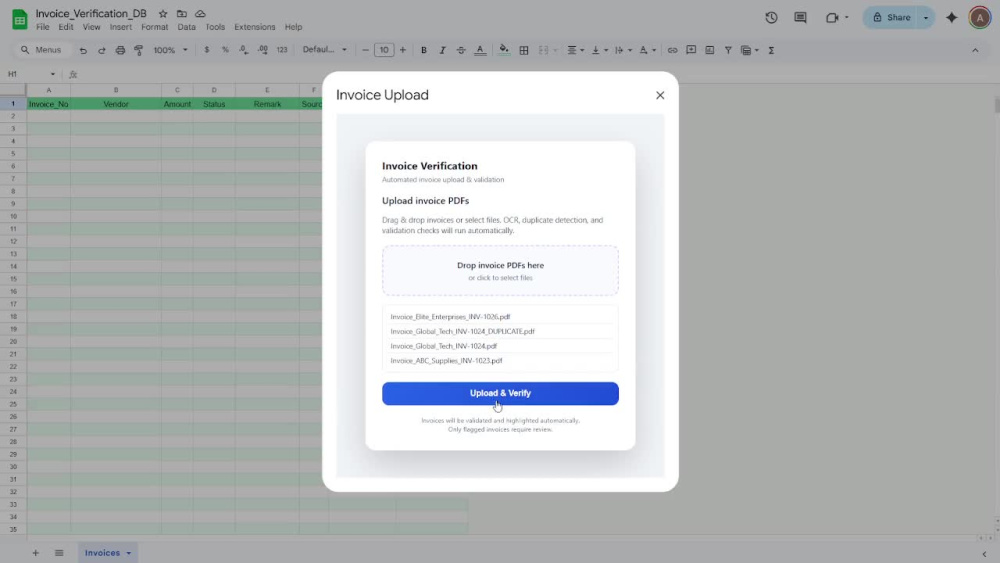The image size is (1000, 563).
Task: Toggle strikethrough formatting
Action: [x=460, y=50]
